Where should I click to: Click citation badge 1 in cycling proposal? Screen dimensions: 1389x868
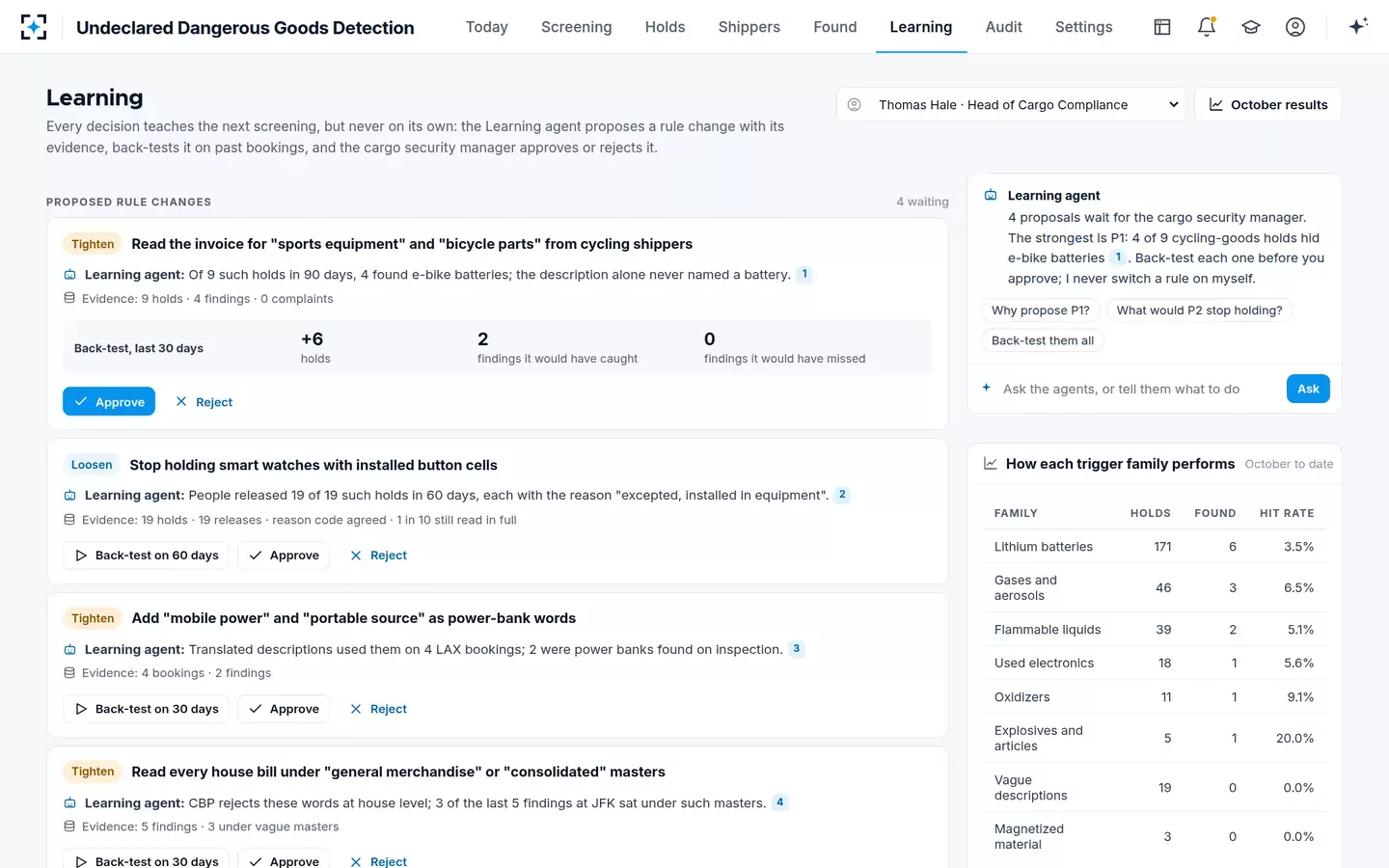[804, 274]
